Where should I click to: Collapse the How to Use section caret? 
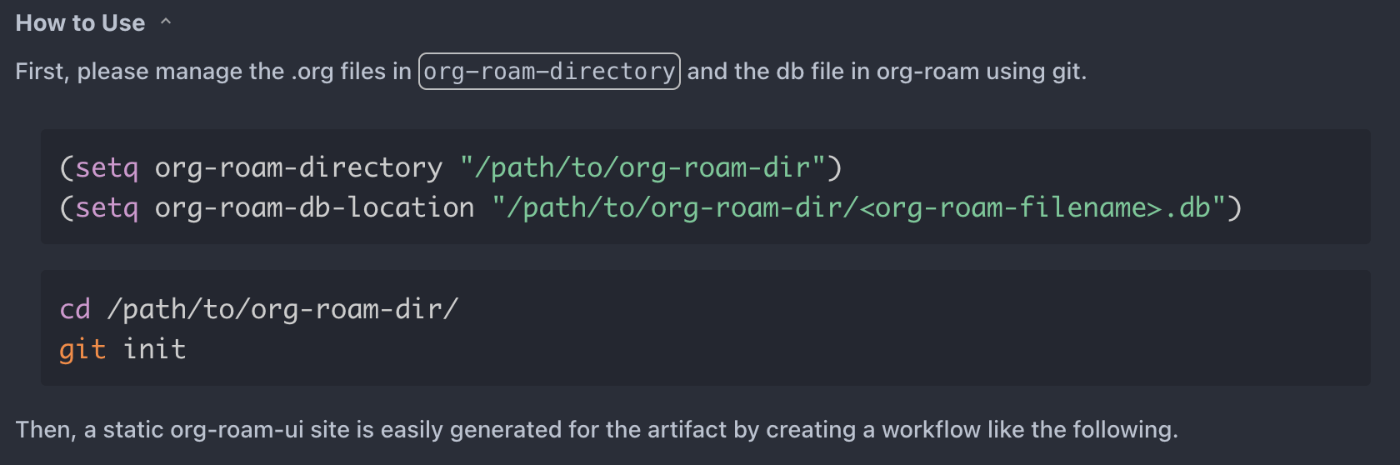(166, 23)
